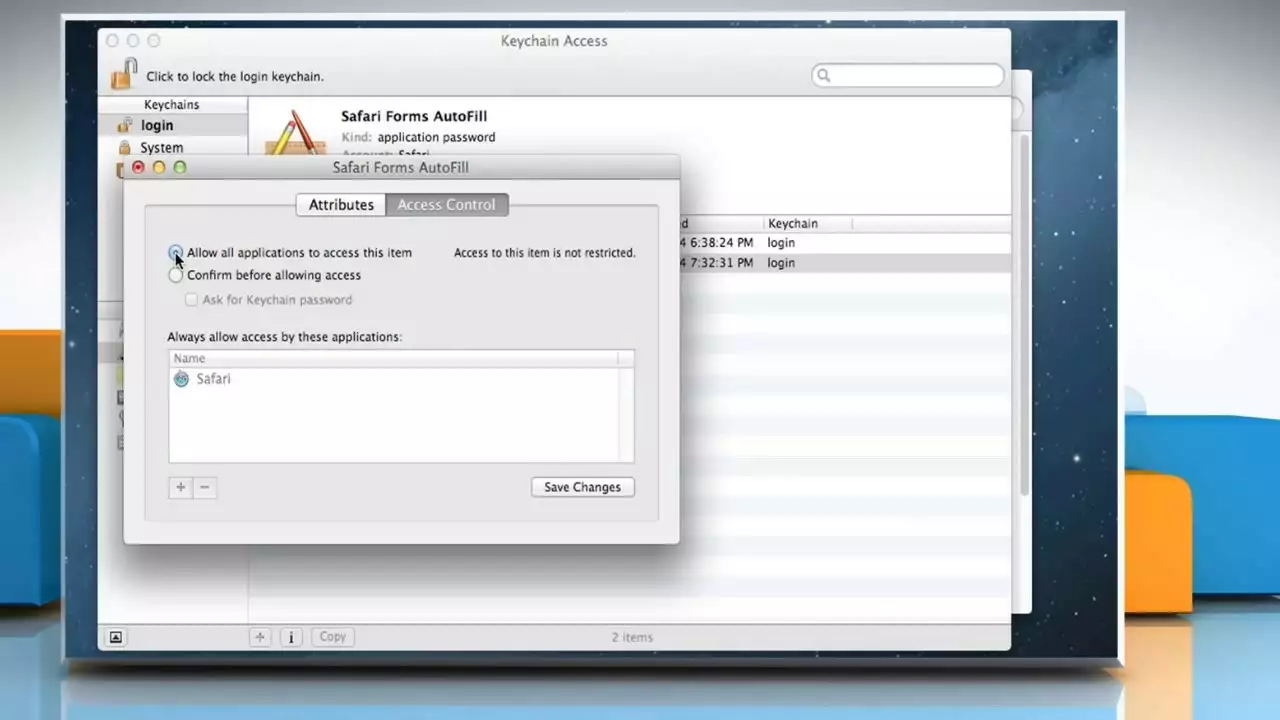Click Save Changes button
Screen dimensions: 1280x720
pos(582,487)
